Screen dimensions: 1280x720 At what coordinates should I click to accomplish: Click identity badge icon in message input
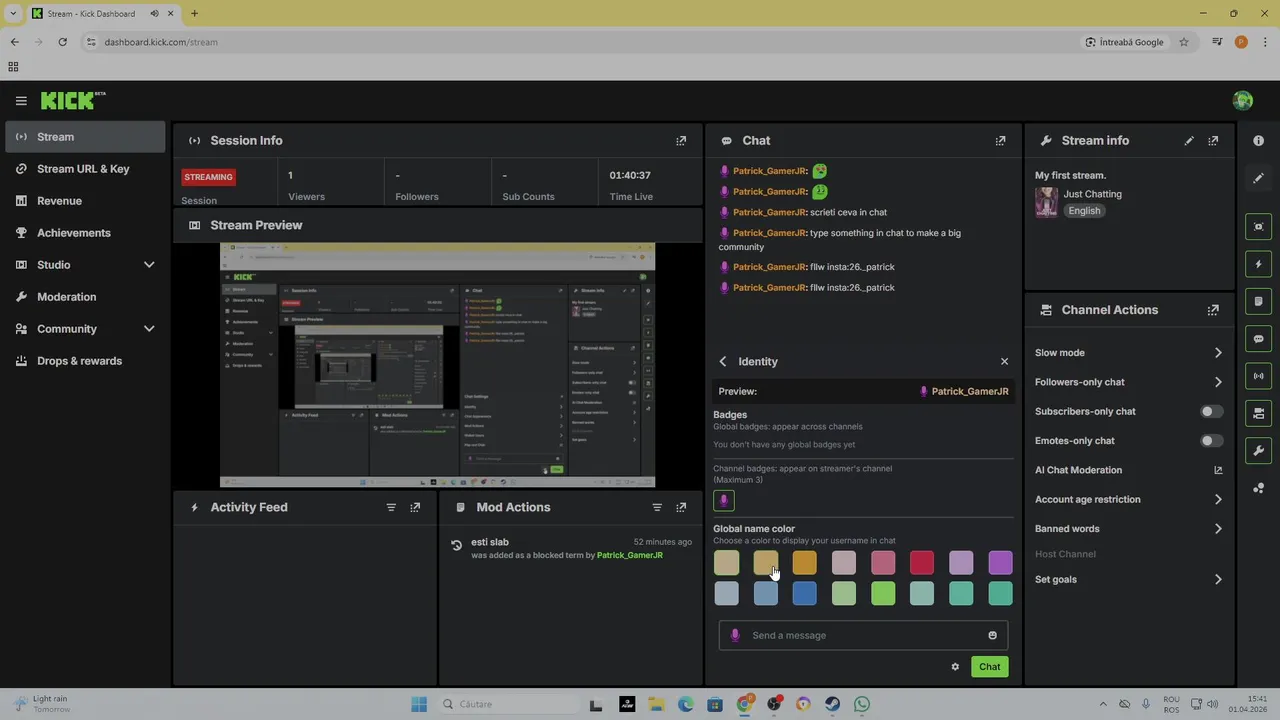point(735,635)
